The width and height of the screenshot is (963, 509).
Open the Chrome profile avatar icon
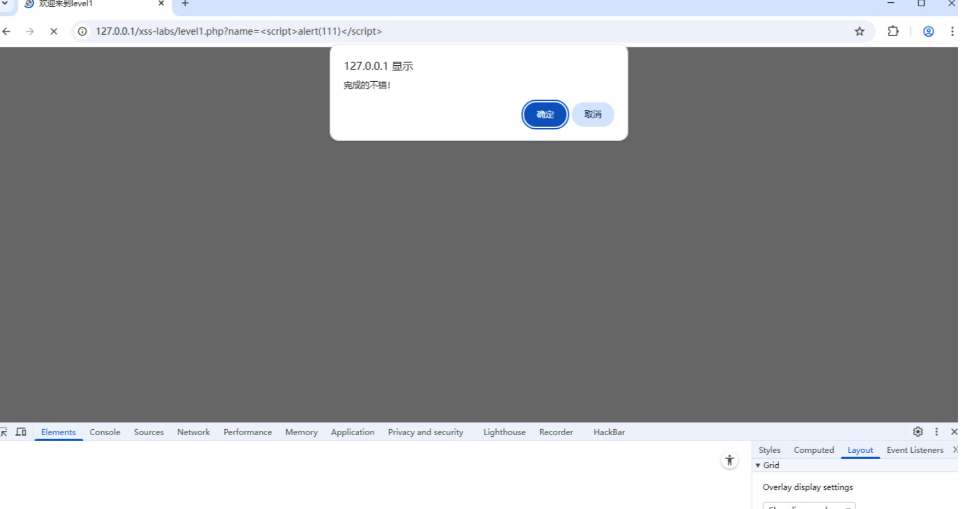coord(928,31)
